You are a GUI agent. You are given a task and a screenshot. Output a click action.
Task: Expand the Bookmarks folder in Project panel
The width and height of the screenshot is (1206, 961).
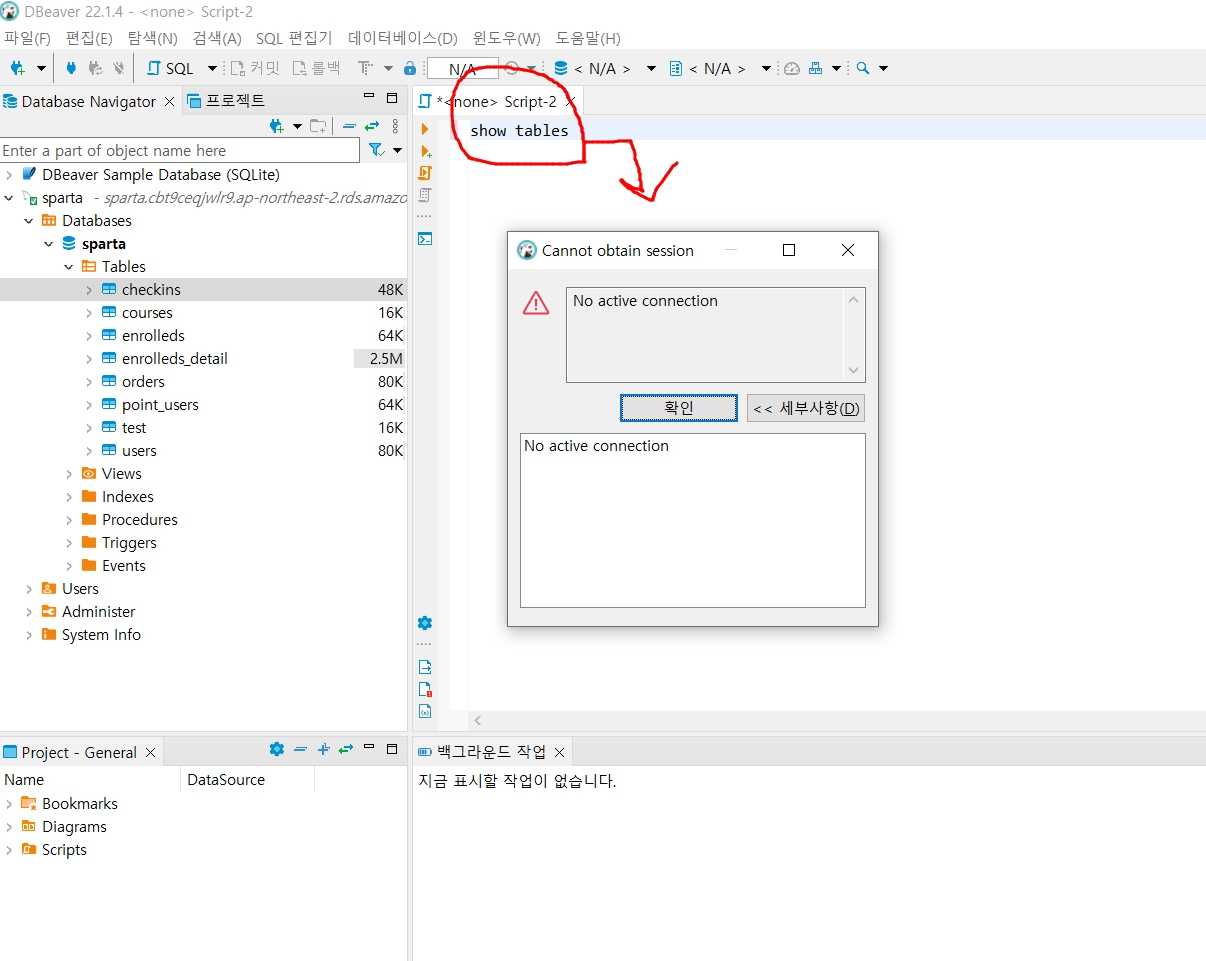9,804
